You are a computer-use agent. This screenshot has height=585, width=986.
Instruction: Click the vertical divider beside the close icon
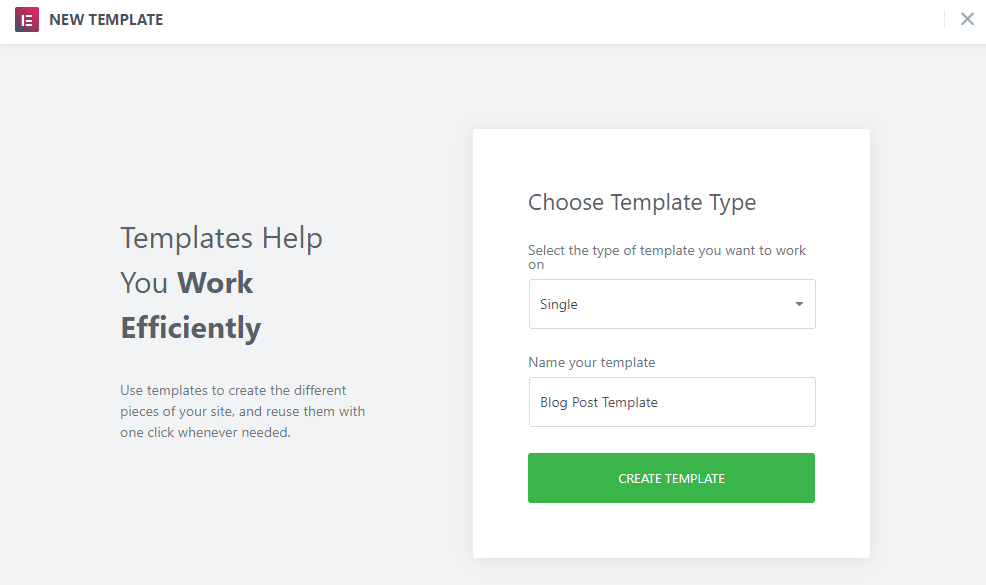pyautogui.click(x=944, y=19)
